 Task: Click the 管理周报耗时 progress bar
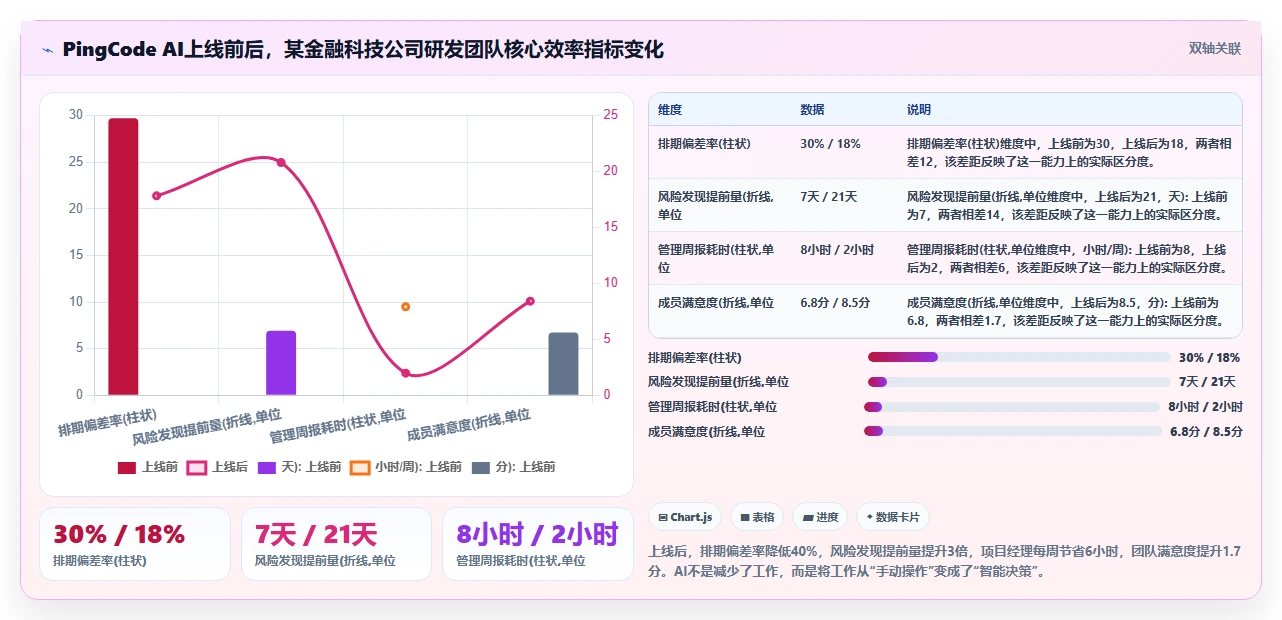(x=1011, y=407)
